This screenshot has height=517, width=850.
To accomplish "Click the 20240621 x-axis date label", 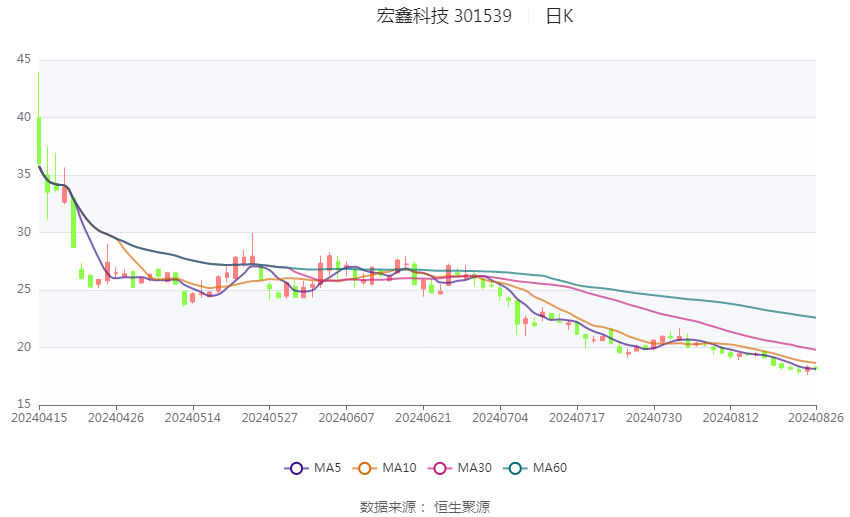I will click(423, 418).
